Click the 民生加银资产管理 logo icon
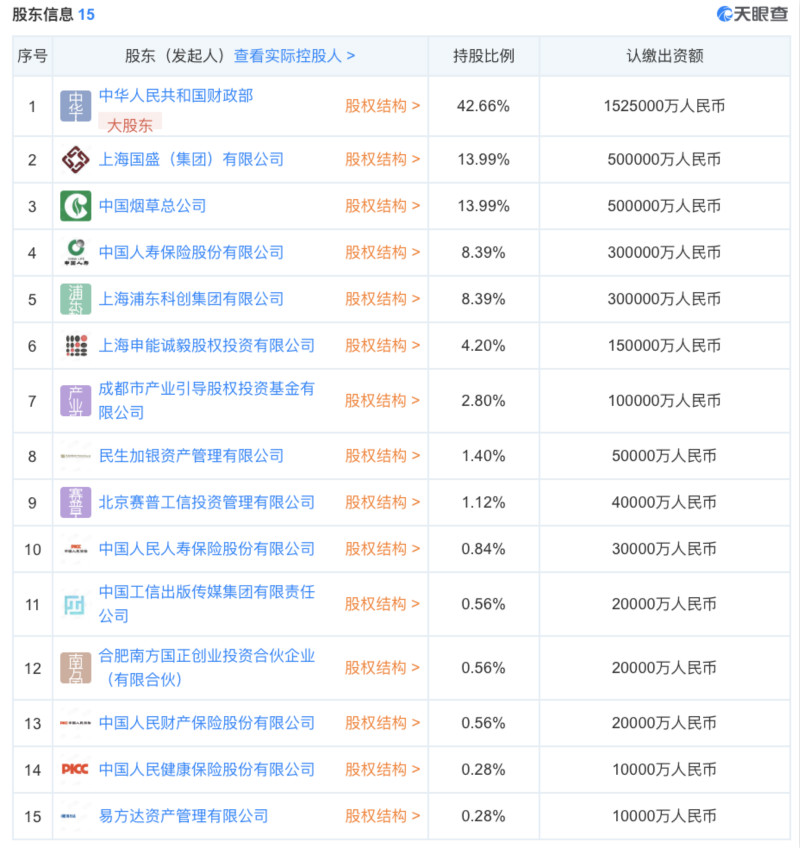Viewport: 800px width, 848px height. (x=75, y=456)
